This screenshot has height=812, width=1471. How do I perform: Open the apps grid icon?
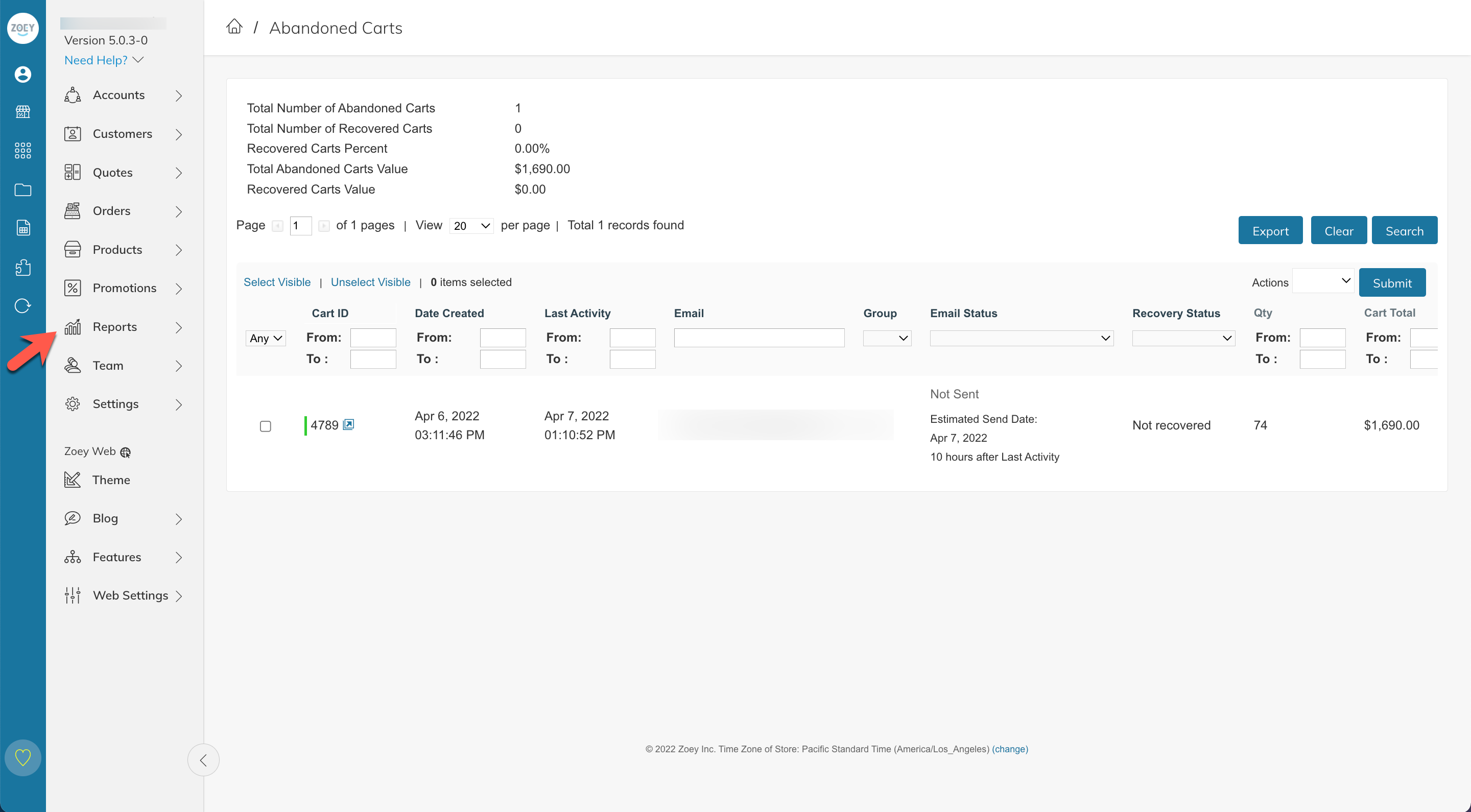(x=23, y=151)
